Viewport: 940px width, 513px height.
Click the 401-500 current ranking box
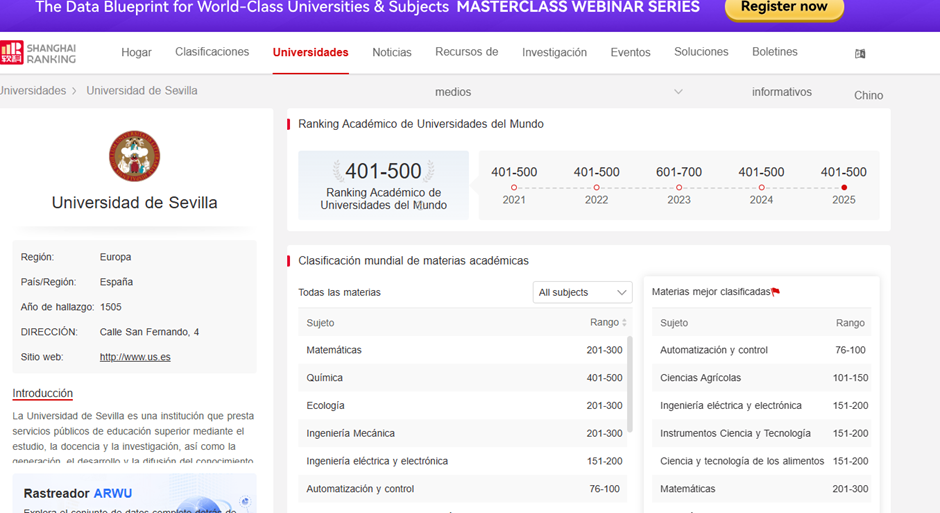coord(384,185)
